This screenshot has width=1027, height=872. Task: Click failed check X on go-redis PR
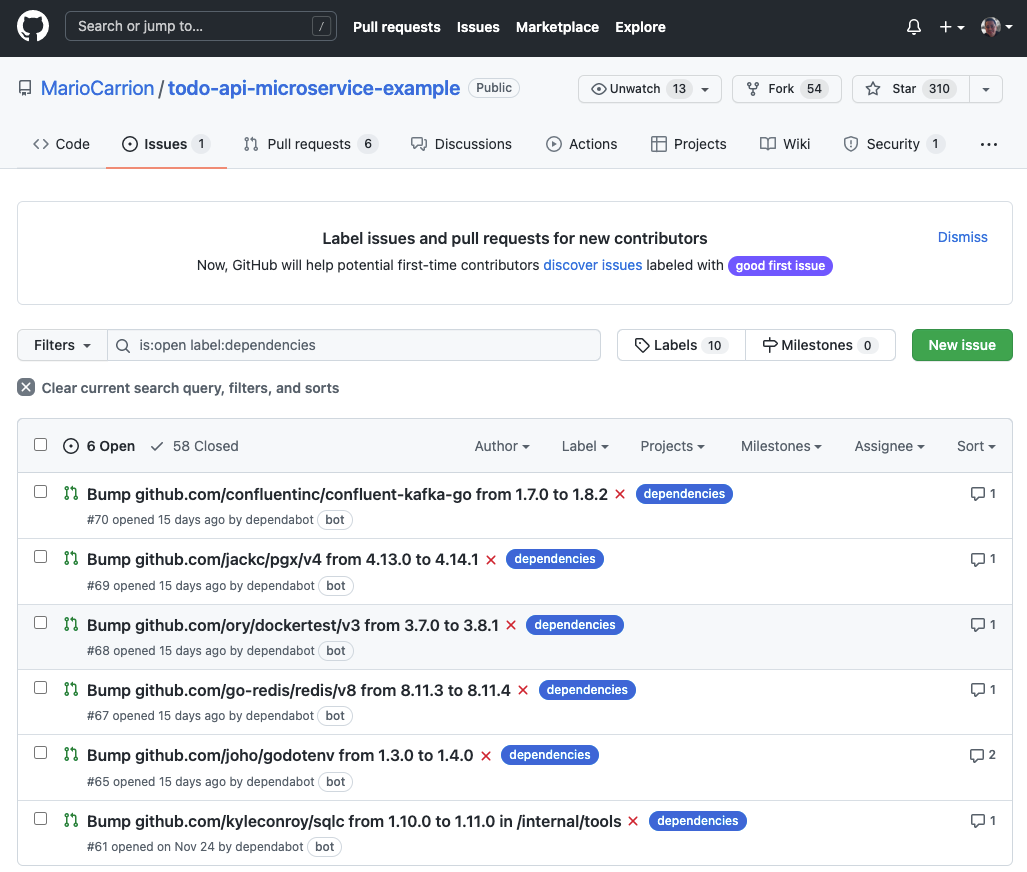523,690
